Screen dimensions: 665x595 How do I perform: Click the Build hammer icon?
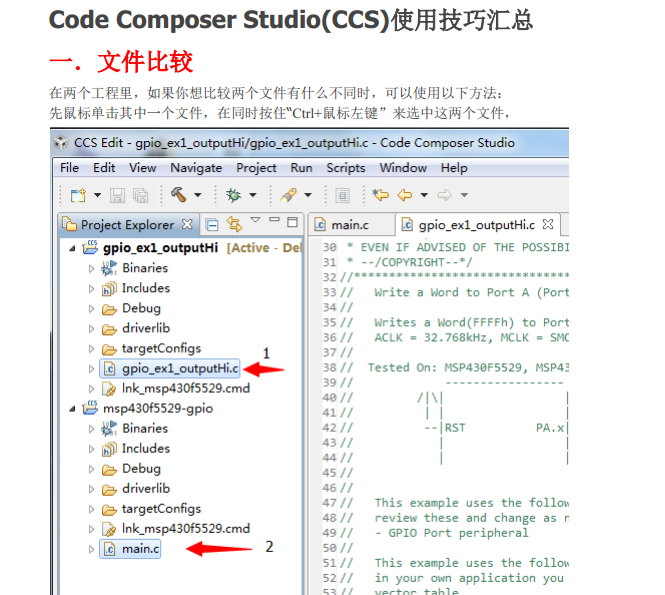point(179,195)
